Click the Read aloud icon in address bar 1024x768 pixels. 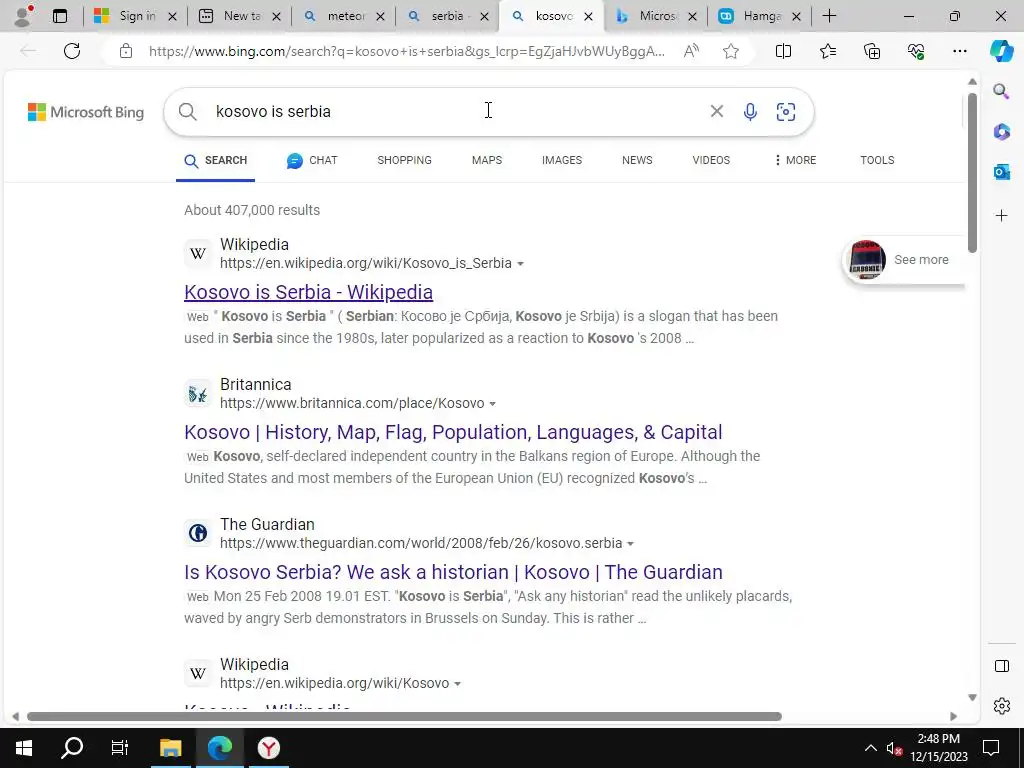click(691, 51)
